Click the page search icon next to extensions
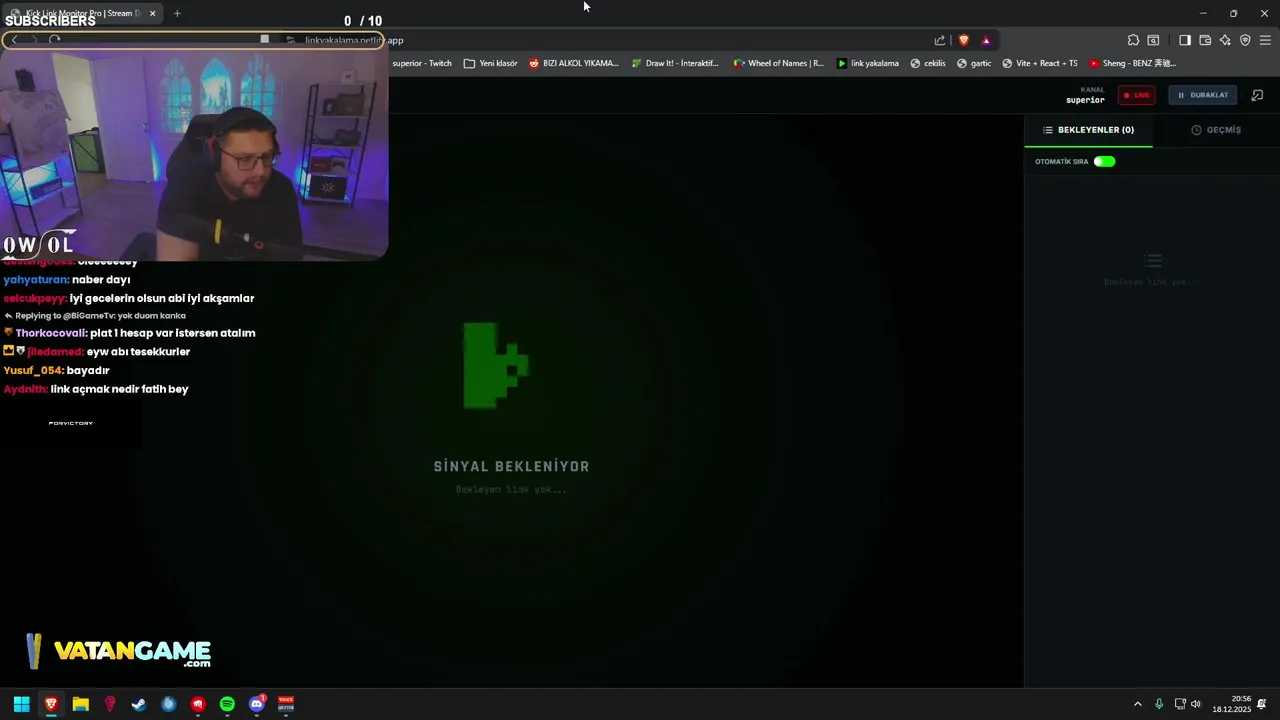 pyautogui.click(x=1153, y=40)
